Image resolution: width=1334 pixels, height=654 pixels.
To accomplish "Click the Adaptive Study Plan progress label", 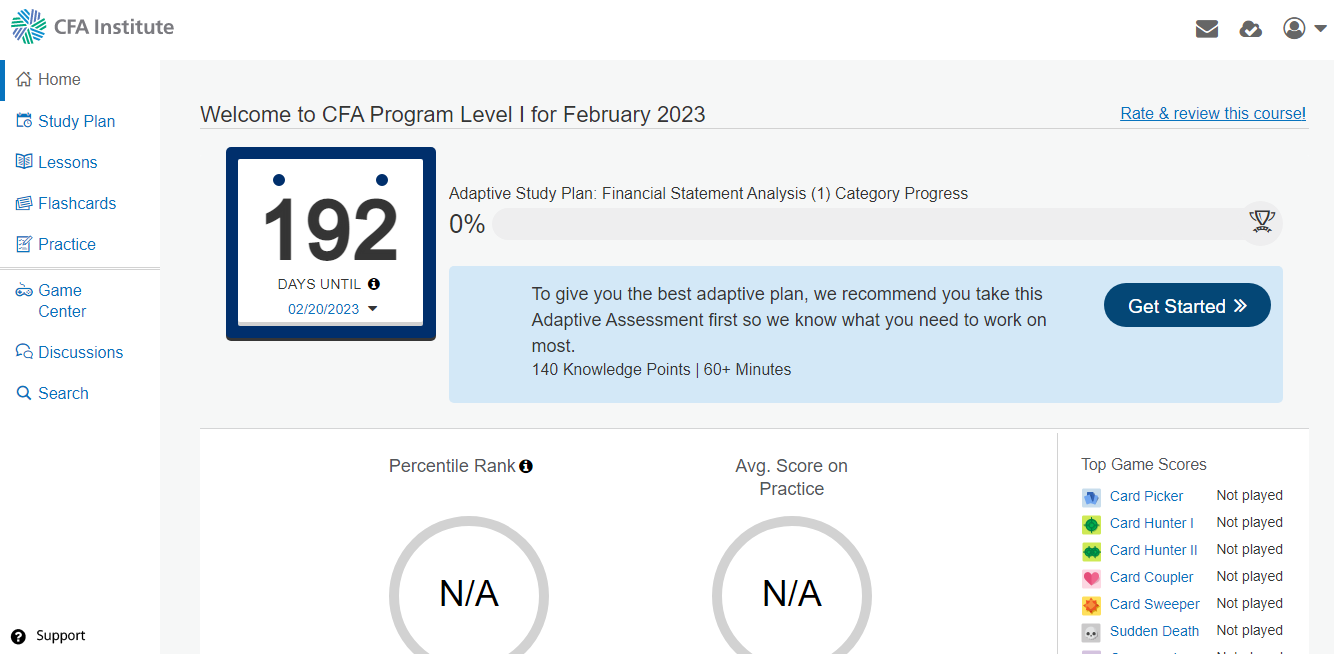I will pos(708,194).
